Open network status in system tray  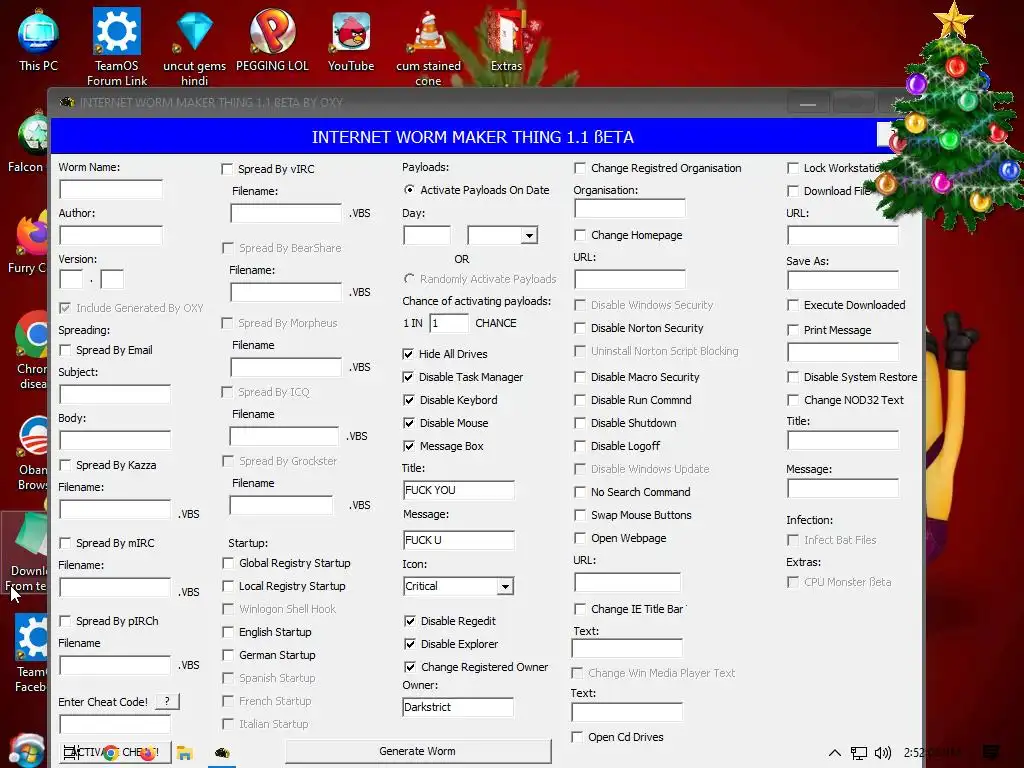(859, 753)
